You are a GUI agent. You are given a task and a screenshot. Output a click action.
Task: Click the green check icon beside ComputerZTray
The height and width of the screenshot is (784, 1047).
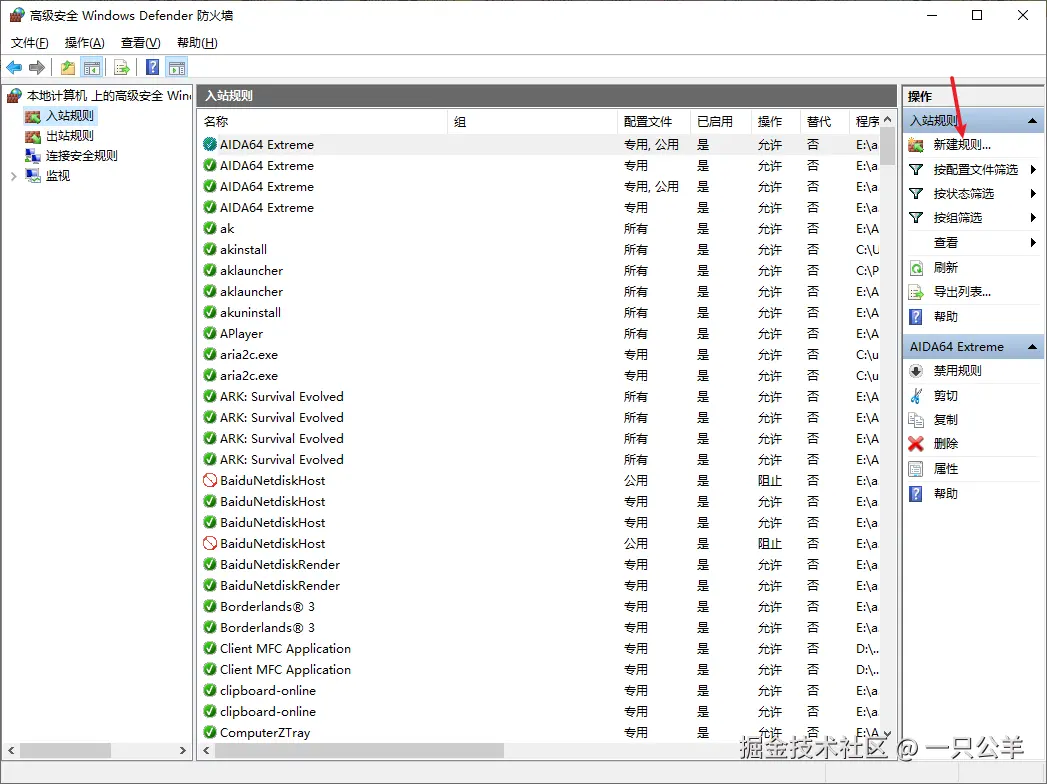(210, 732)
